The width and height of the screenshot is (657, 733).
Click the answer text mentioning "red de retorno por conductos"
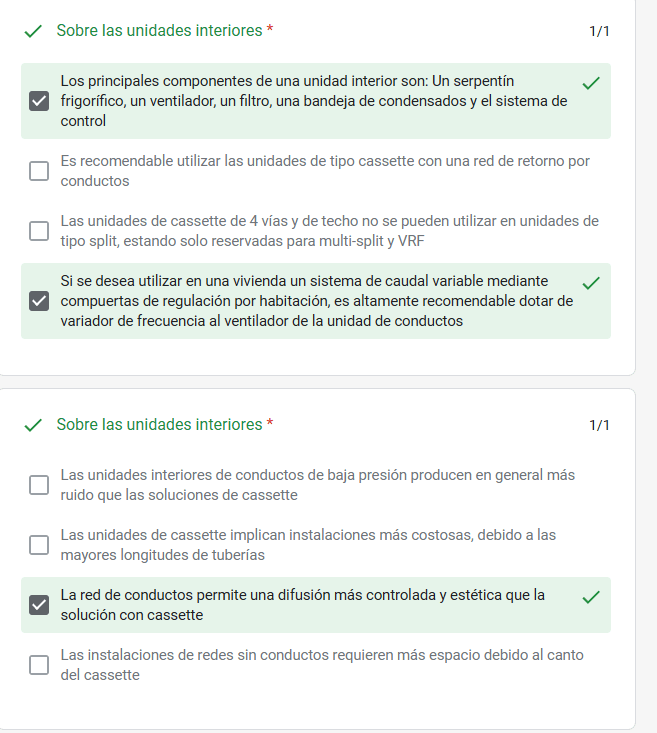[x=325, y=171]
